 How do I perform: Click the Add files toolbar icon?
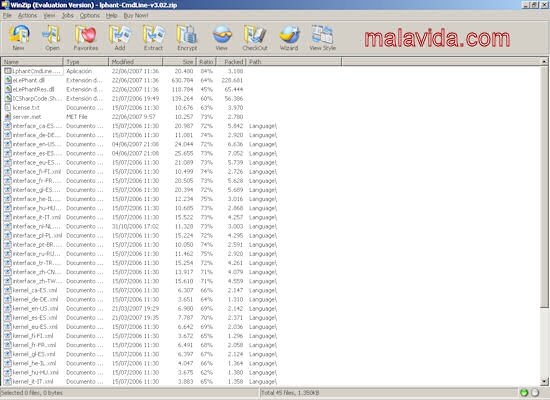(120, 34)
